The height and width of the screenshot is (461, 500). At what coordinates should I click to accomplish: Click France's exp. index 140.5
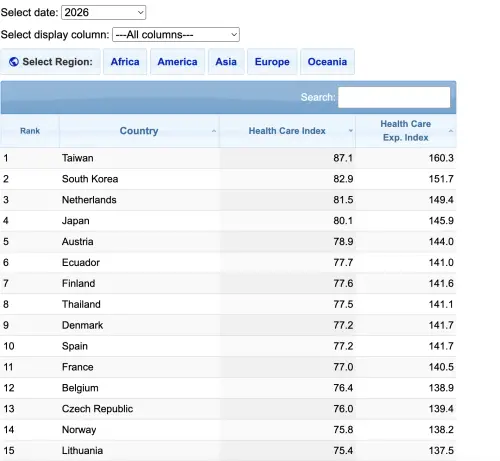pyautogui.click(x=441, y=367)
